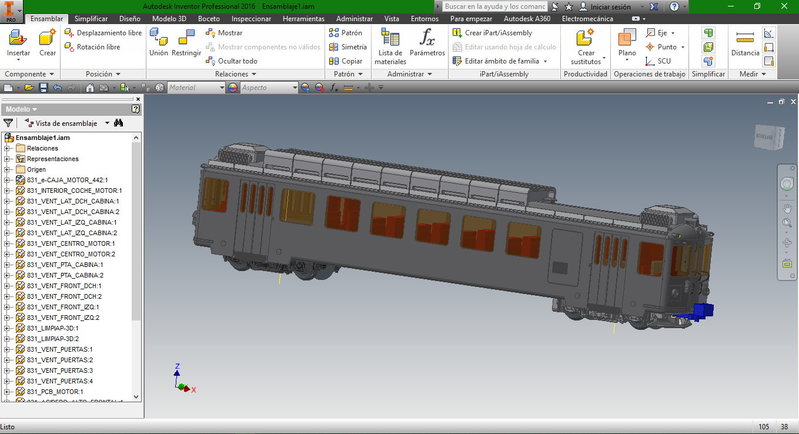Expand 831_e-CAJA_MOTOR_442:1 node
The width and height of the screenshot is (799, 434).
tap(7, 180)
